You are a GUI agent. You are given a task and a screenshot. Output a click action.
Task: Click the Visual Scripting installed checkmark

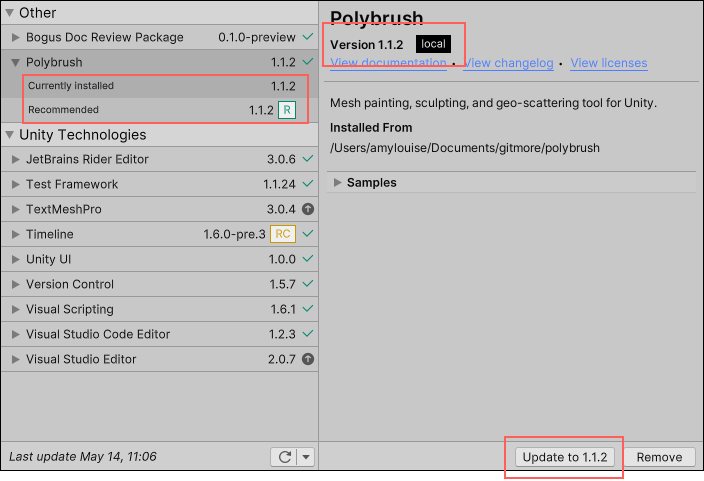point(308,309)
